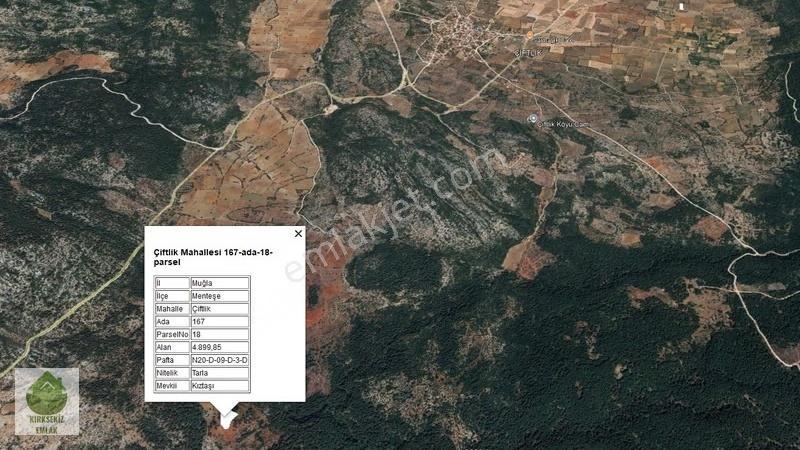Click the 'Çiftlik Köyü Cami' map label
Screen dimensions: 800x450
pyautogui.click(x=564, y=124)
